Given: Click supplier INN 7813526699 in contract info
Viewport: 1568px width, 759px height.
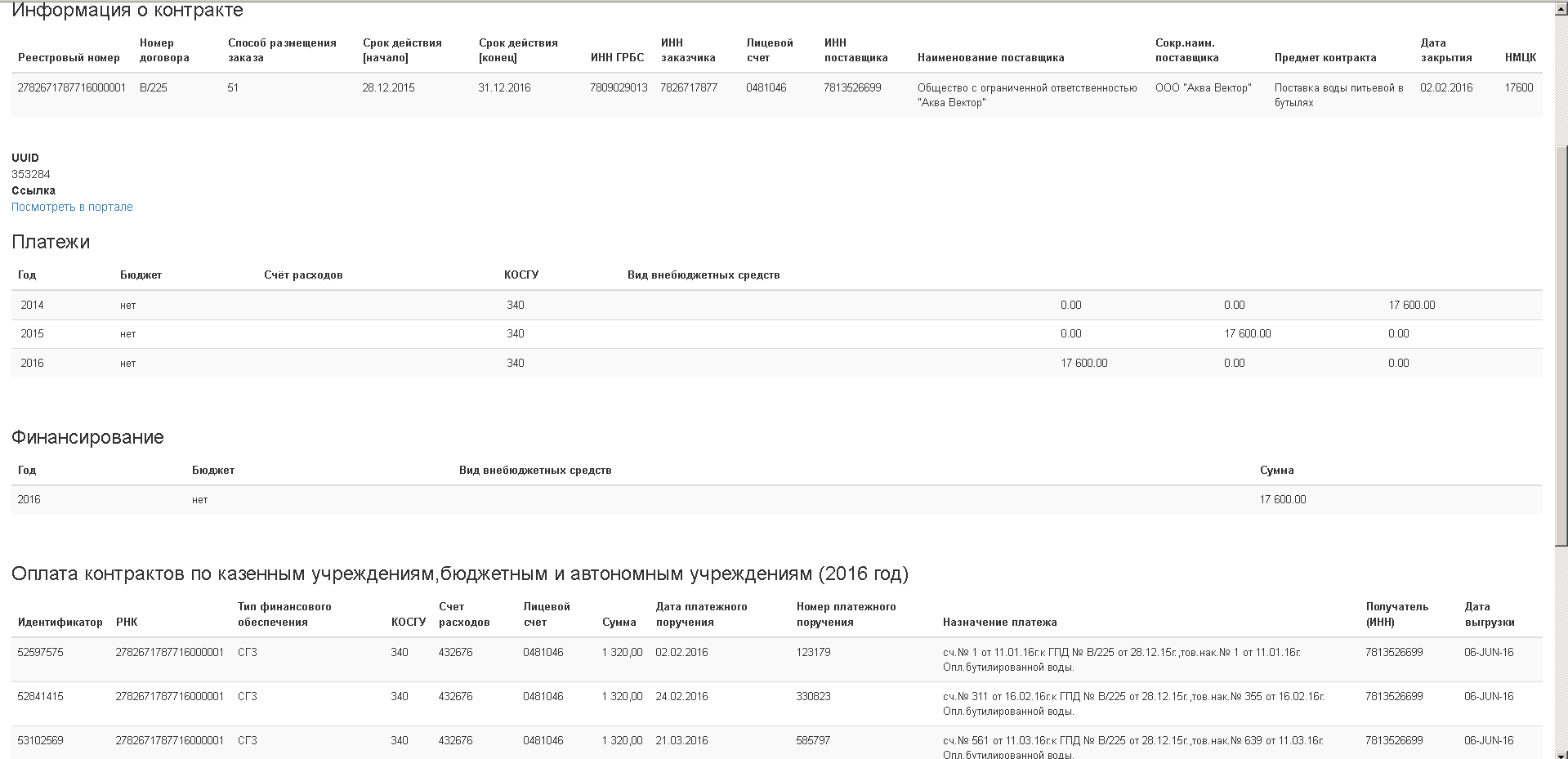Looking at the screenshot, I should click(852, 87).
